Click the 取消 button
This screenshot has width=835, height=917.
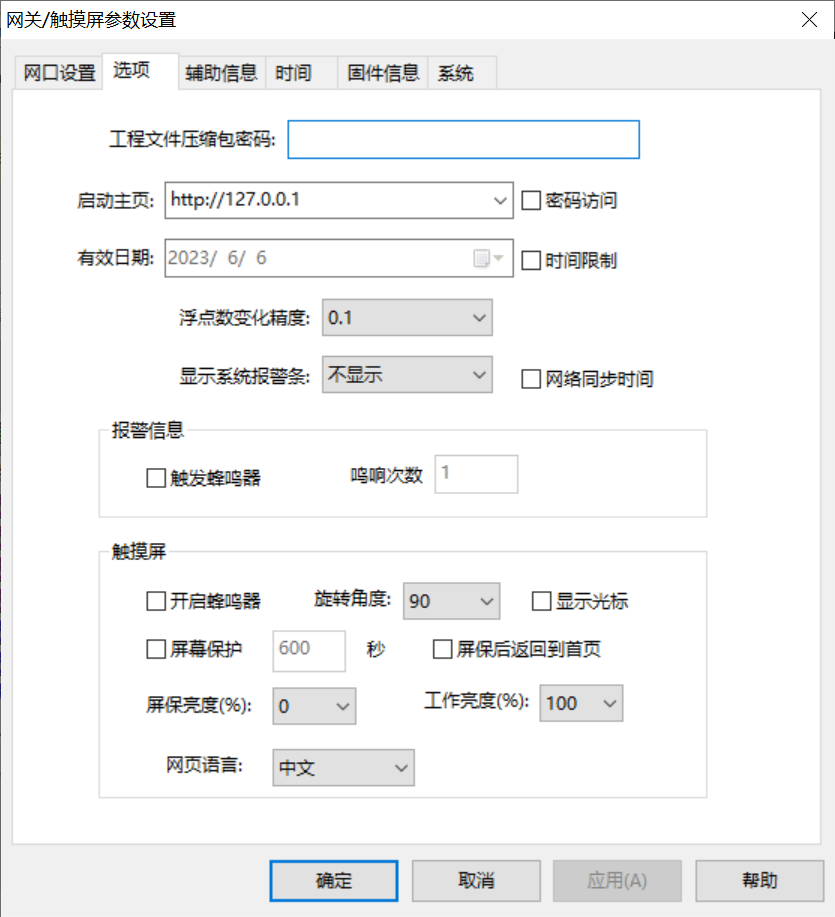tap(476, 881)
